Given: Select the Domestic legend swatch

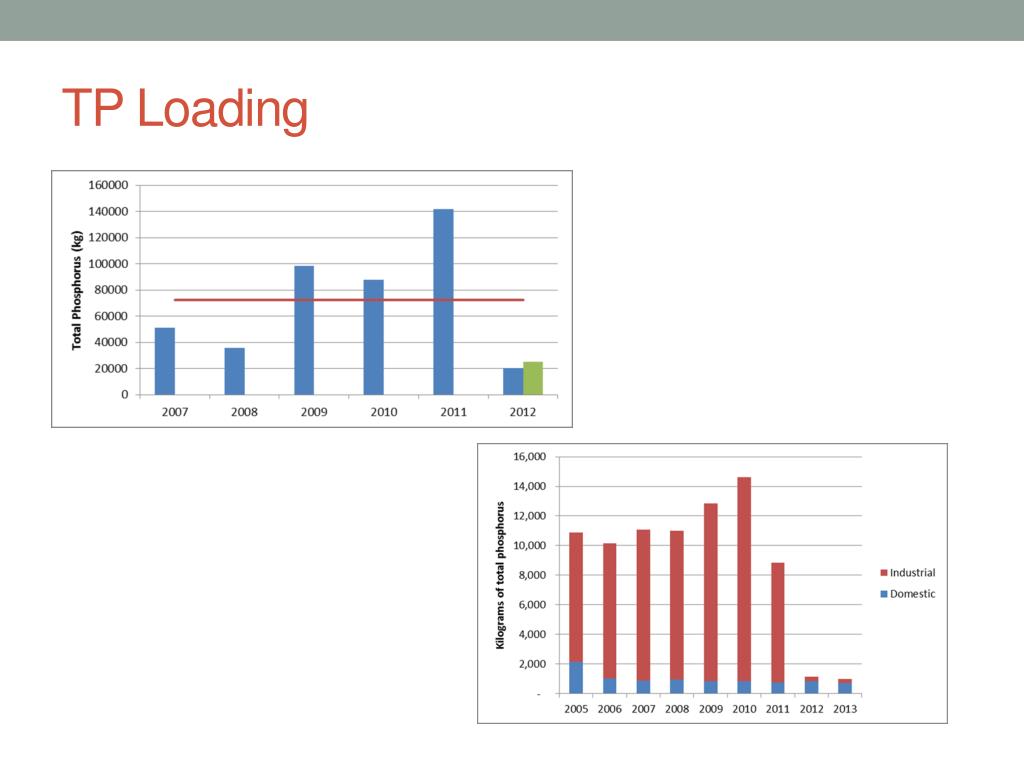Looking at the screenshot, I should pyautogui.click(x=884, y=594).
